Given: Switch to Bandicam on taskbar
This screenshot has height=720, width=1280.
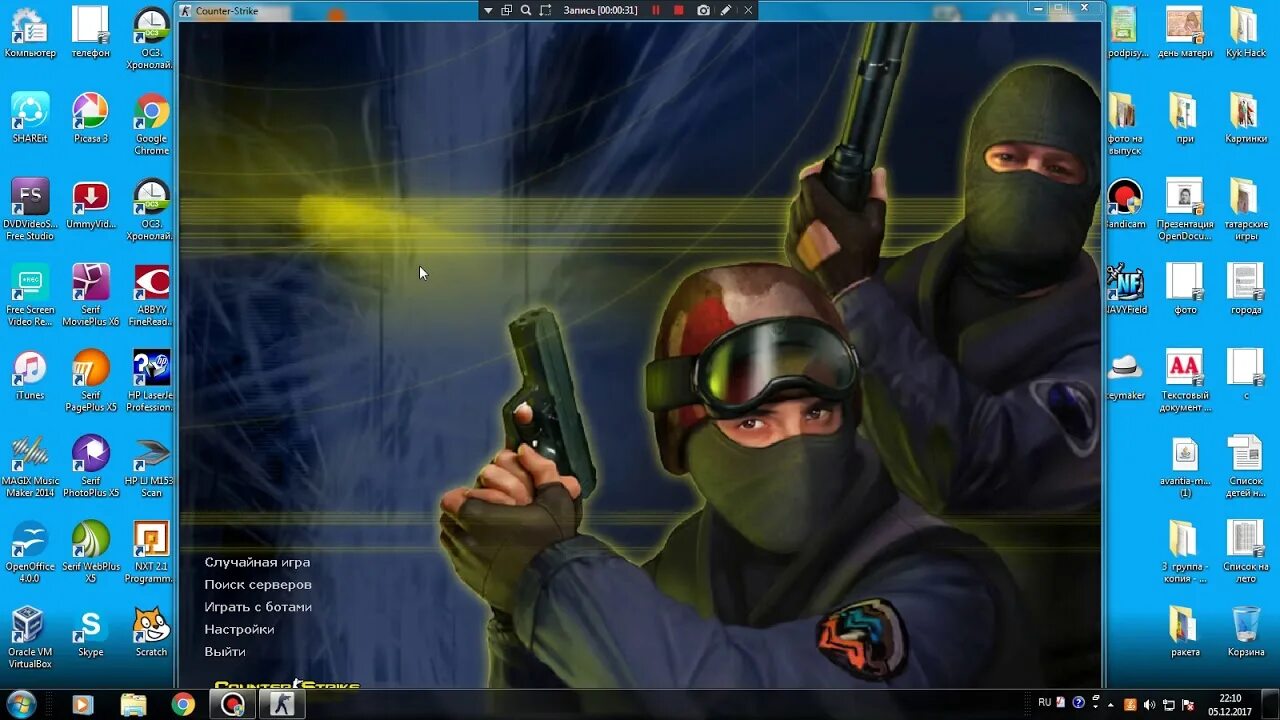Looking at the screenshot, I should pos(233,705).
